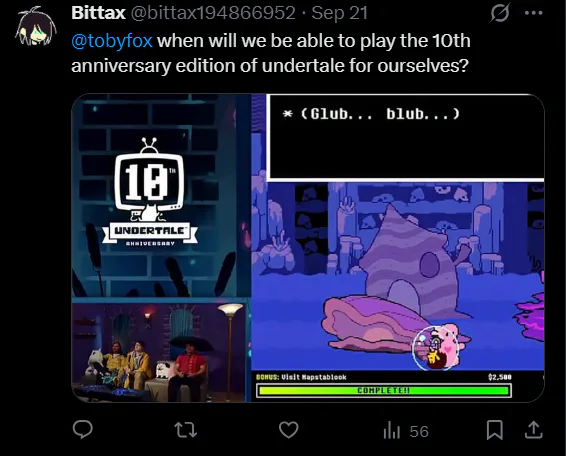566x456 pixels.
Task: Open the @tobyfox mention link
Action: [112, 41]
